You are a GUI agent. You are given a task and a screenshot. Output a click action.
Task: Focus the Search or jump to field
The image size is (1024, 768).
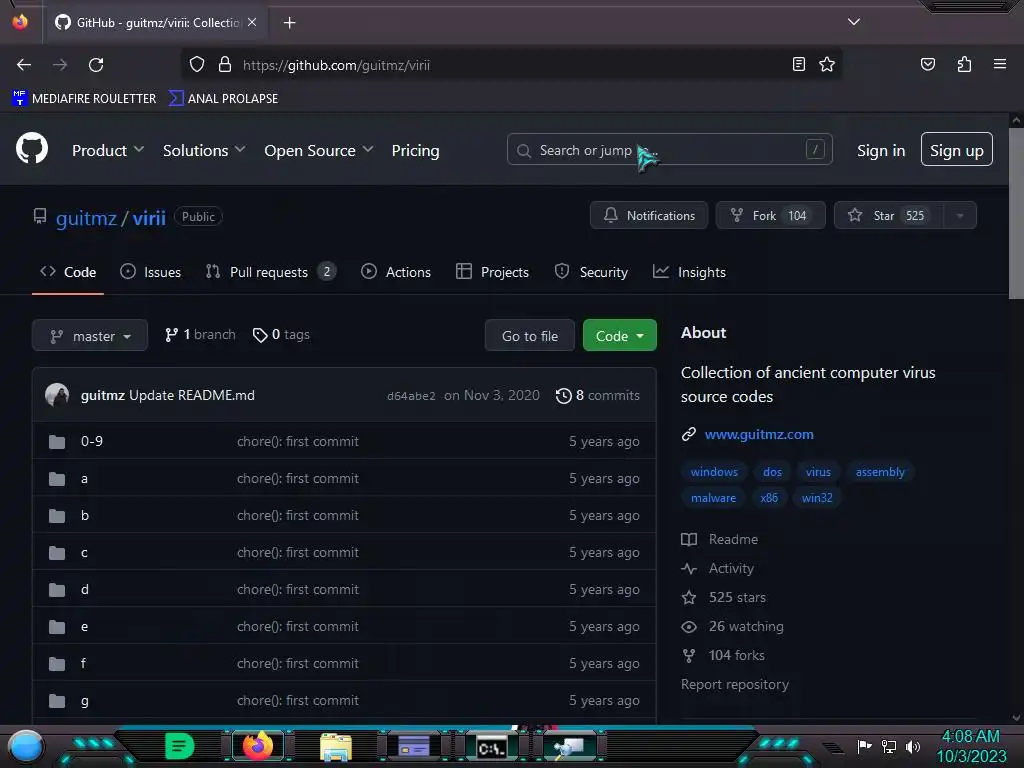(x=669, y=150)
